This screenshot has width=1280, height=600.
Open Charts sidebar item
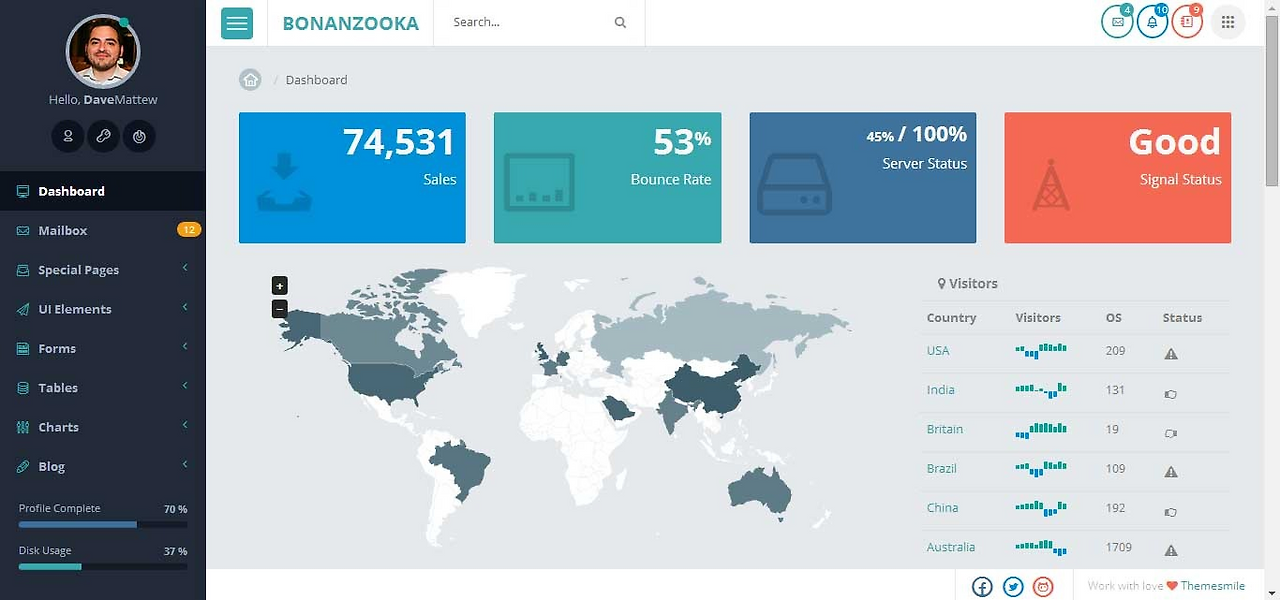click(102, 427)
